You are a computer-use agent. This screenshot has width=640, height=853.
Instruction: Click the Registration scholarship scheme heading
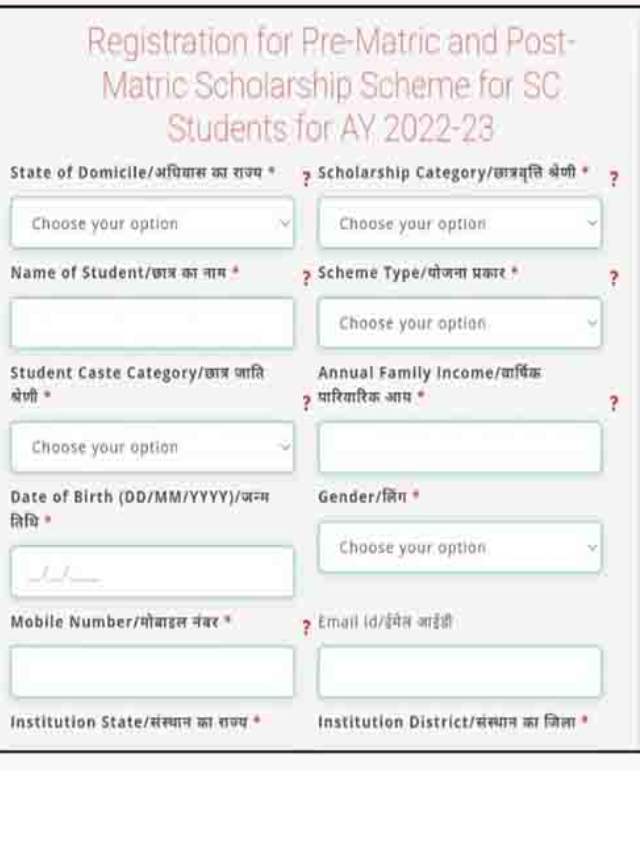tap(331, 86)
